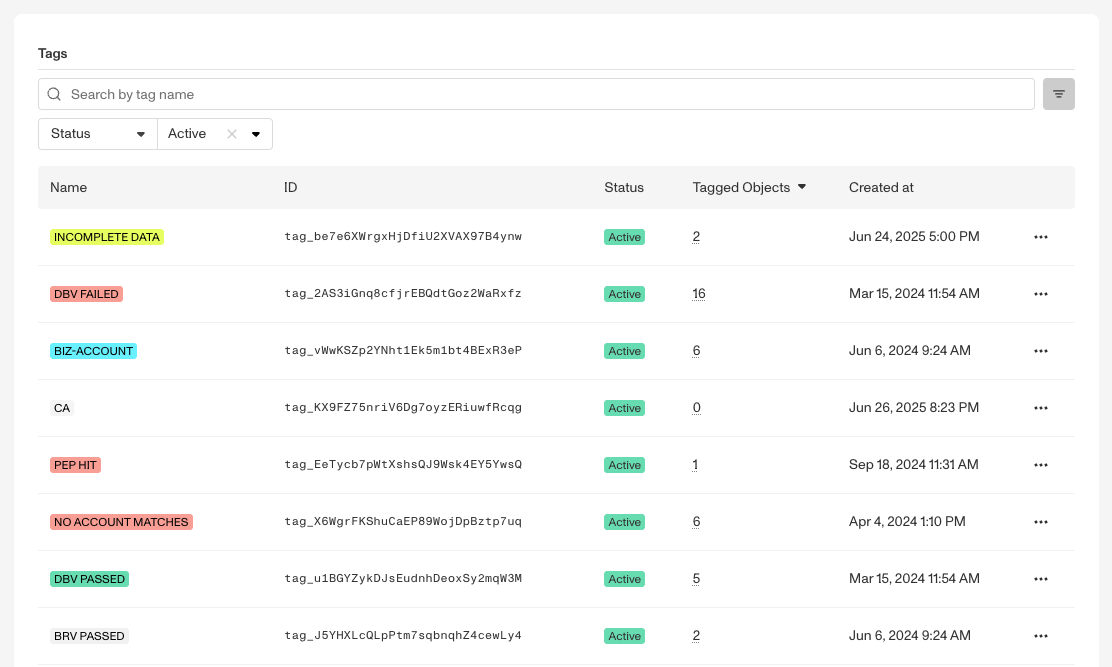This screenshot has height=667, width=1112.
Task: Open tagged objects count 1 for PEP HIT
Action: coord(695,465)
